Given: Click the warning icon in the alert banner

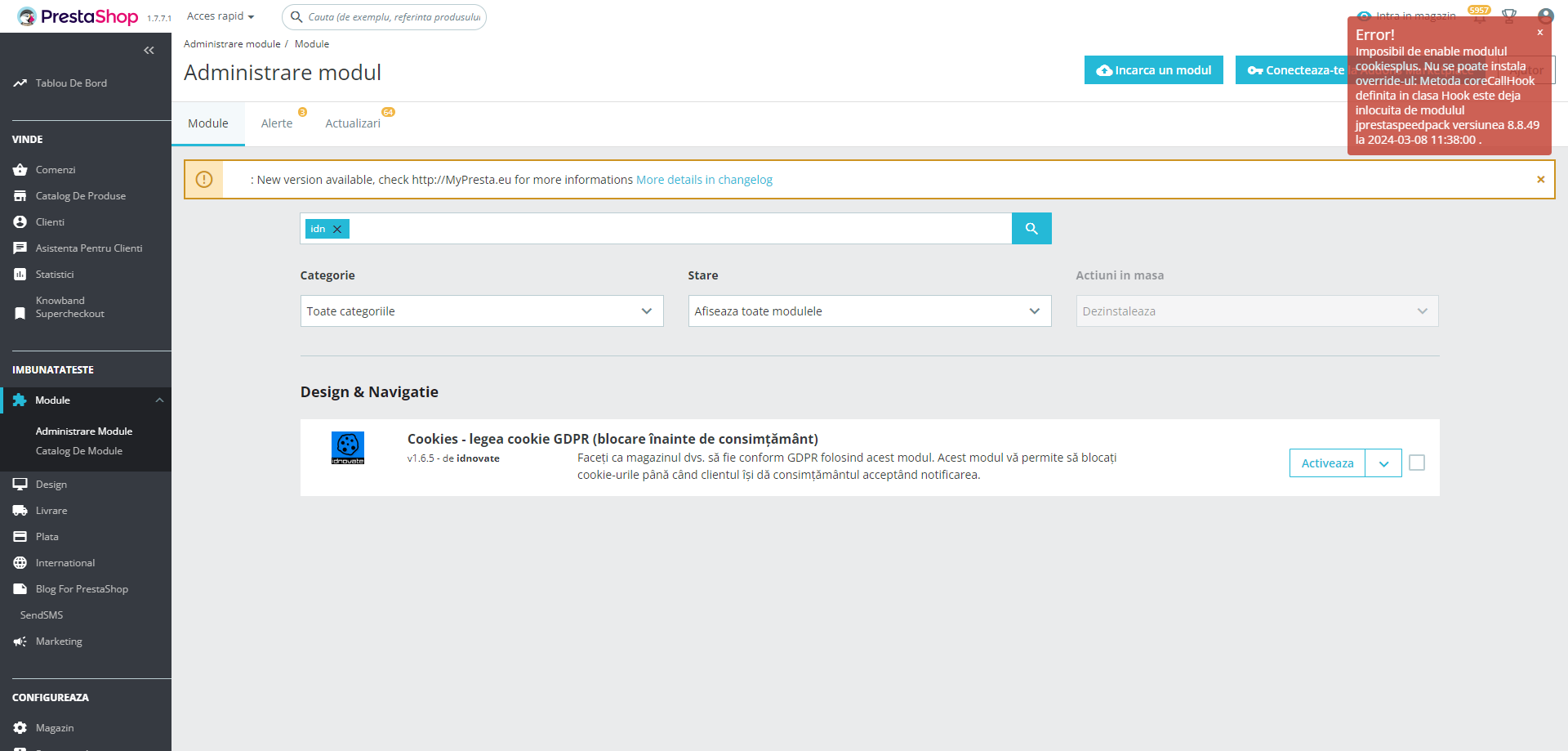Looking at the screenshot, I should pyautogui.click(x=204, y=180).
